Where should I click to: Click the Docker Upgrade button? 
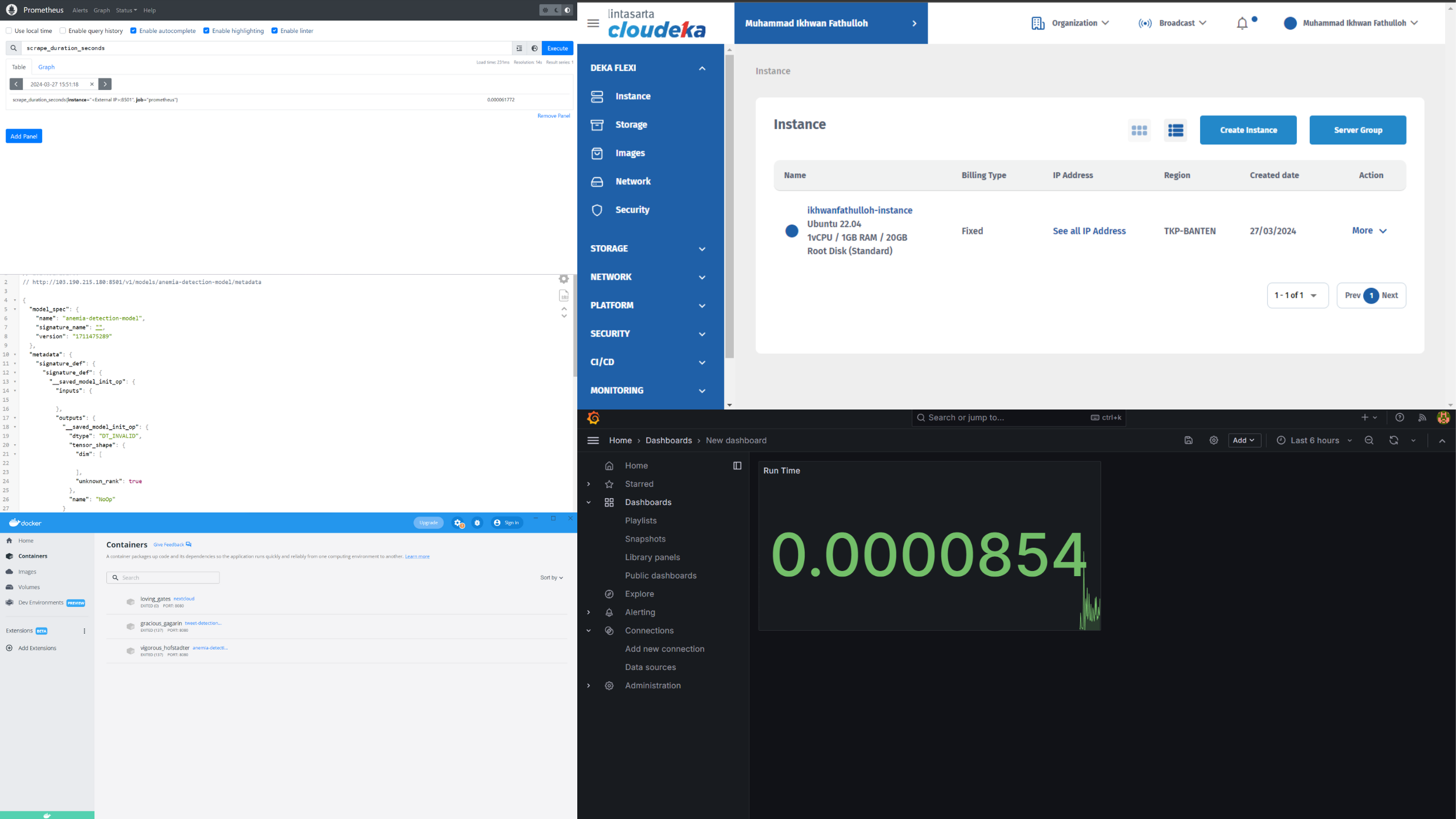point(428,523)
